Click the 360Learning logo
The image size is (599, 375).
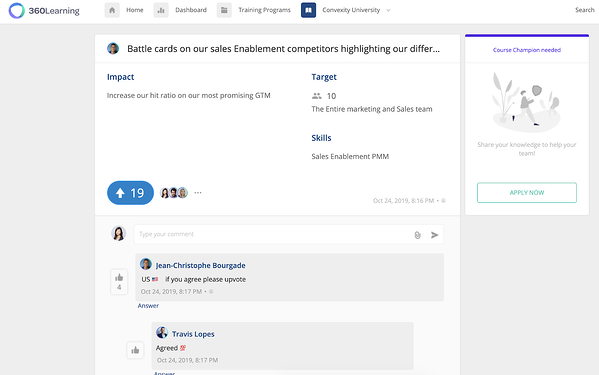coord(44,10)
